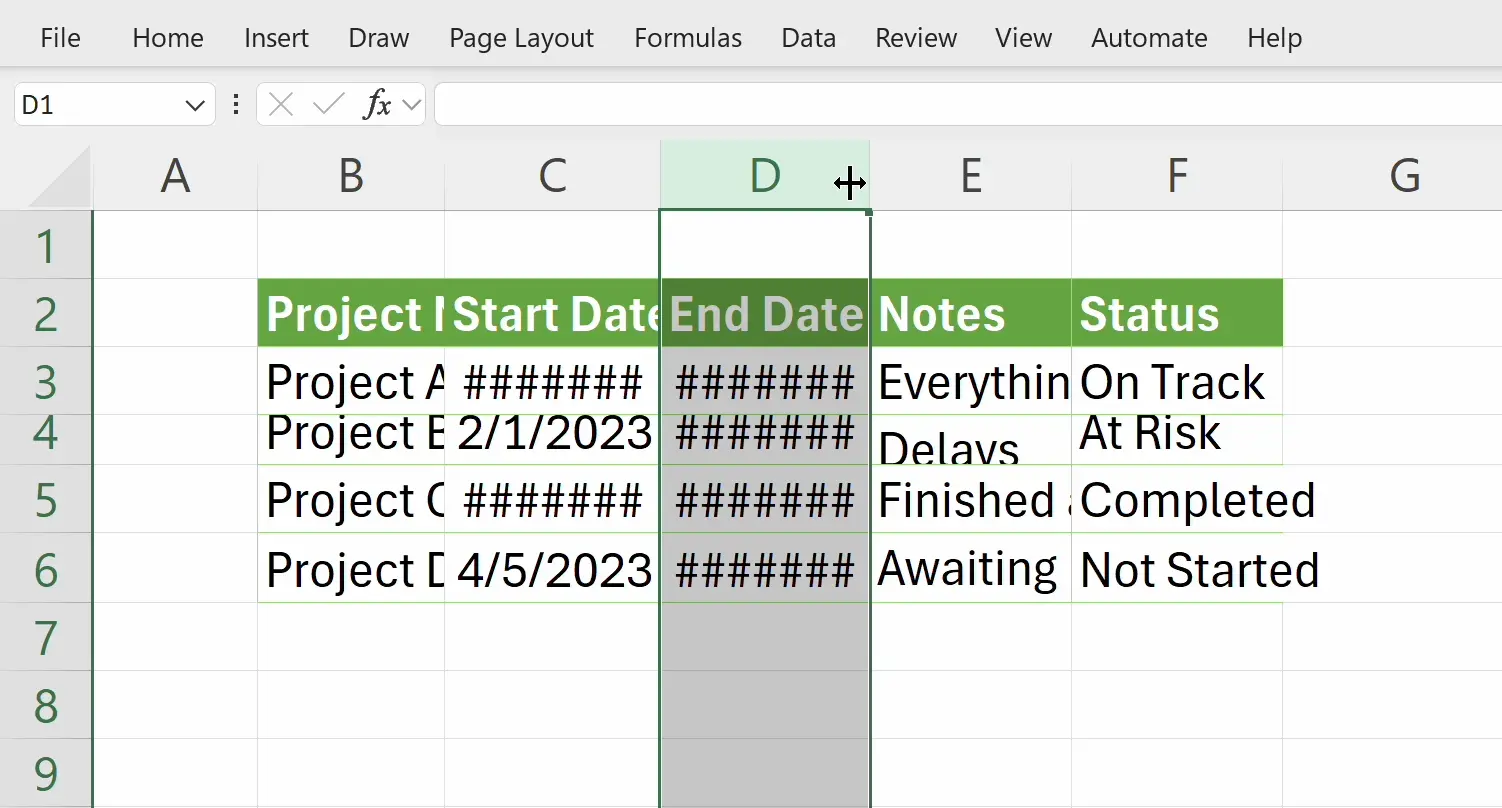The image size is (1502, 808).
Task: Click the 'Project A' cell
Action: coord(350,382)
